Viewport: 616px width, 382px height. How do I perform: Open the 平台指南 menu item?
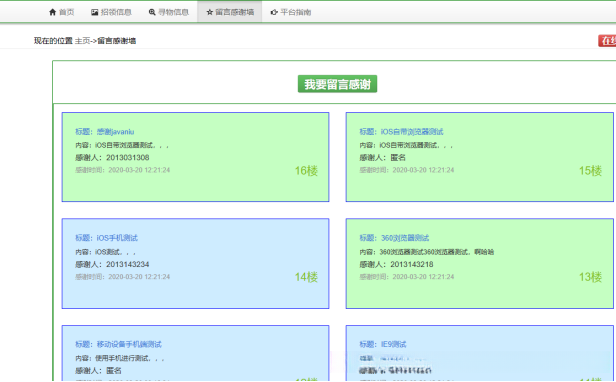click(291, 12)
